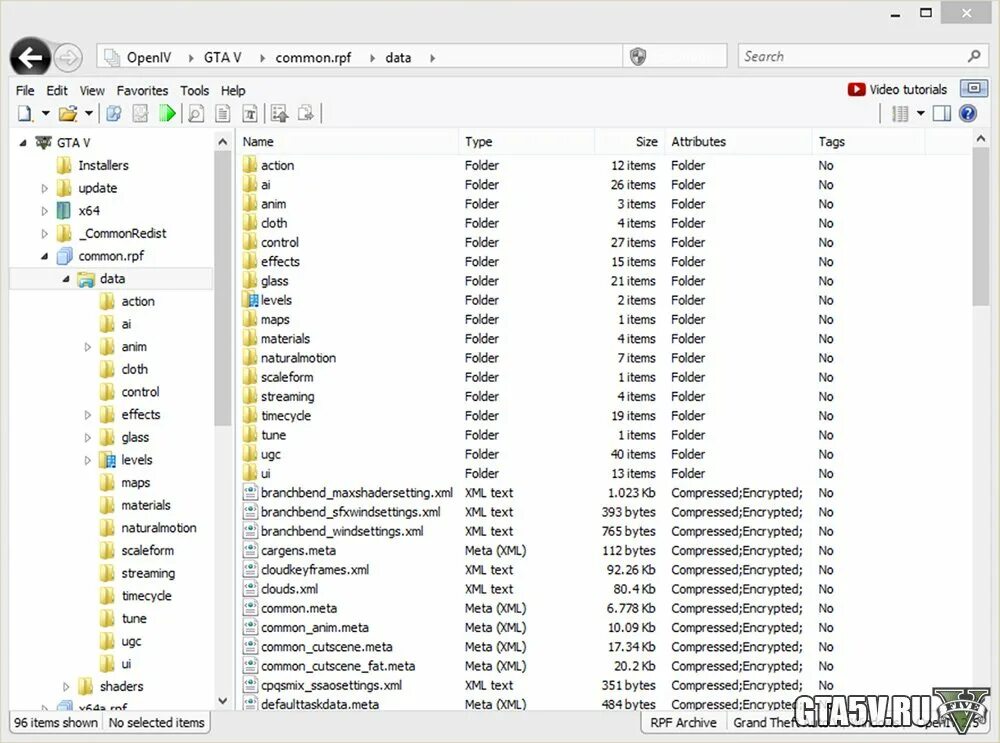Viewport: 1000px width, 743px height.
Task: Open the Tools menu
Action: pos(195,91)
